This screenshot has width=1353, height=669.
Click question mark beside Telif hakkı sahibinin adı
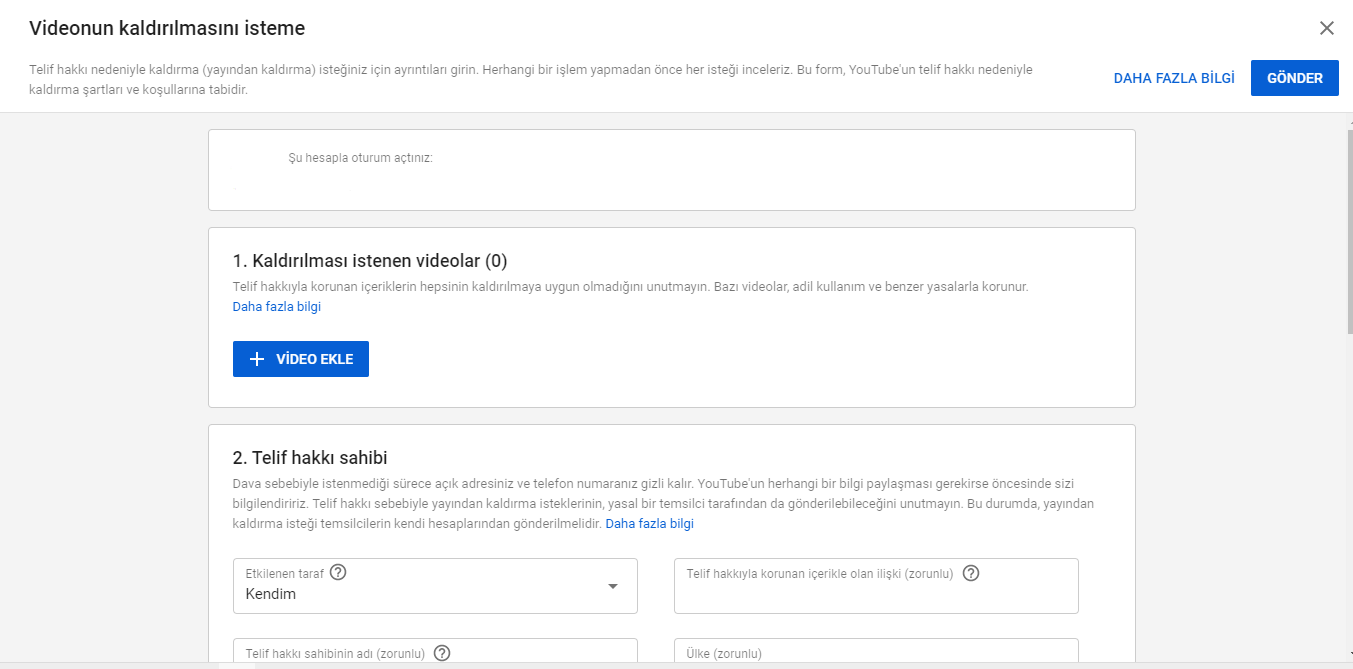(442, 652)
